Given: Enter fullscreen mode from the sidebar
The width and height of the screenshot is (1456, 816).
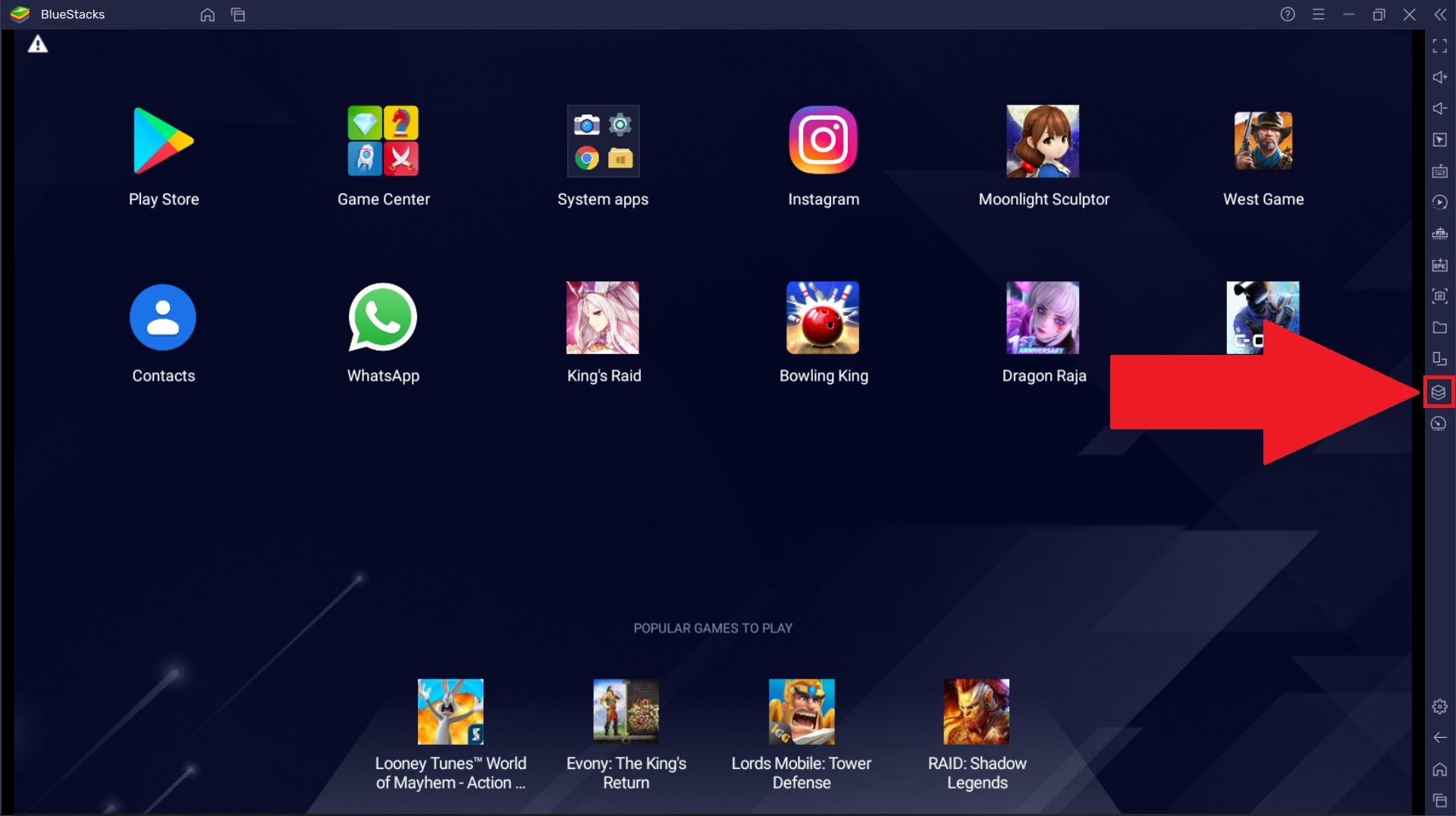Looking at the screenshot, I should pos(1439,46).
